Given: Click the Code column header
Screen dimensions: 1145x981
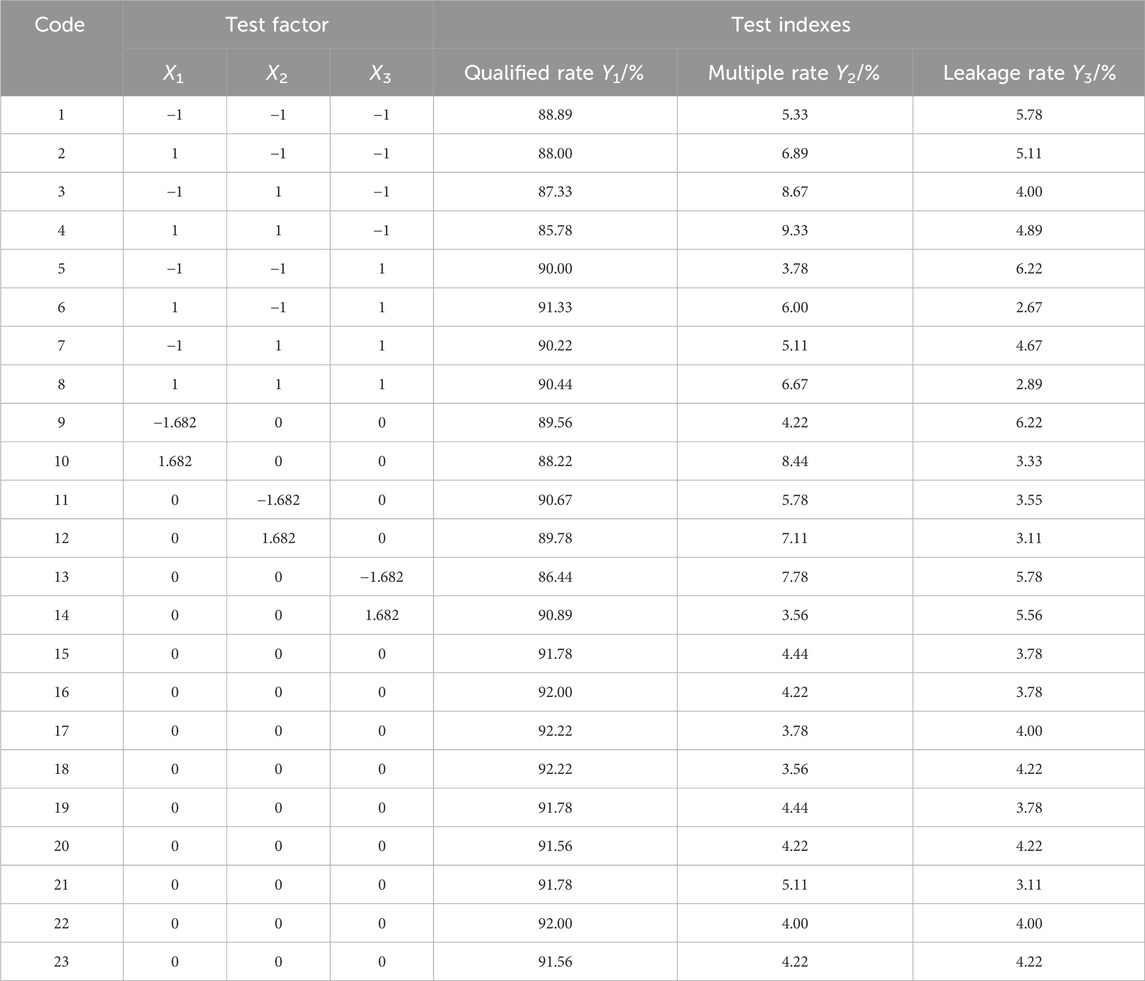Looking at the screenshot, I should 60,25.
